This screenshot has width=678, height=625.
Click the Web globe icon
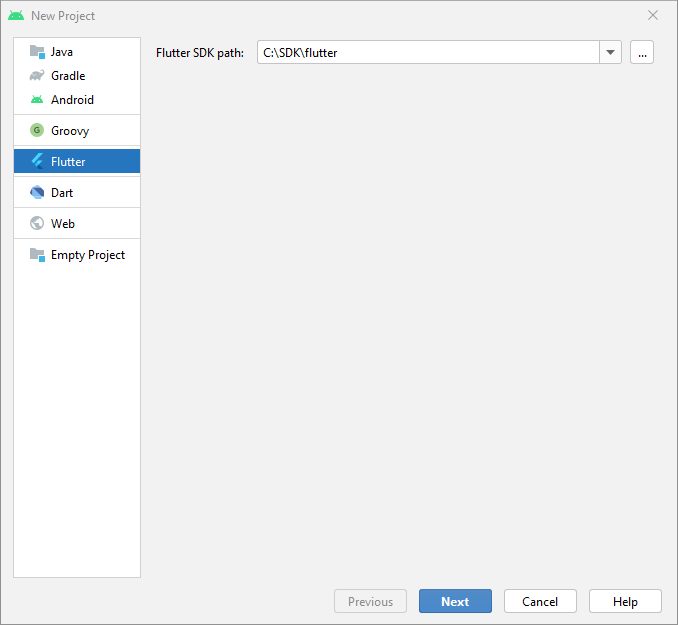coord(37,223)
